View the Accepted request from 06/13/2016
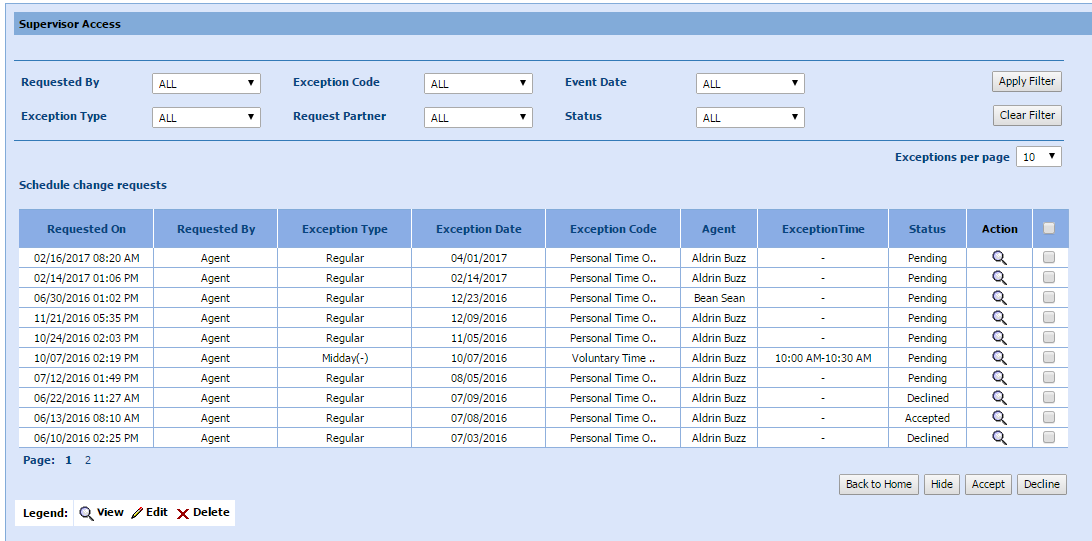 point(999,418)
